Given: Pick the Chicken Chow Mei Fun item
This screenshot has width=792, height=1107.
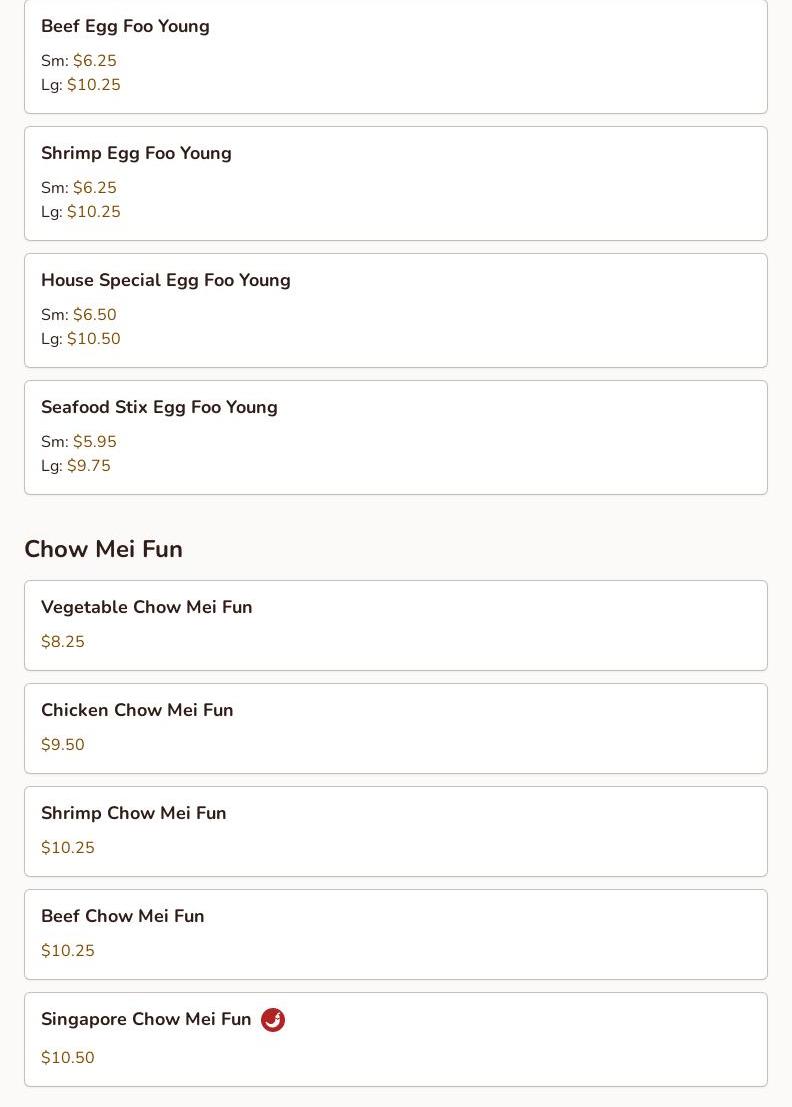Looking at the screenshot, I should click(137, 711).
